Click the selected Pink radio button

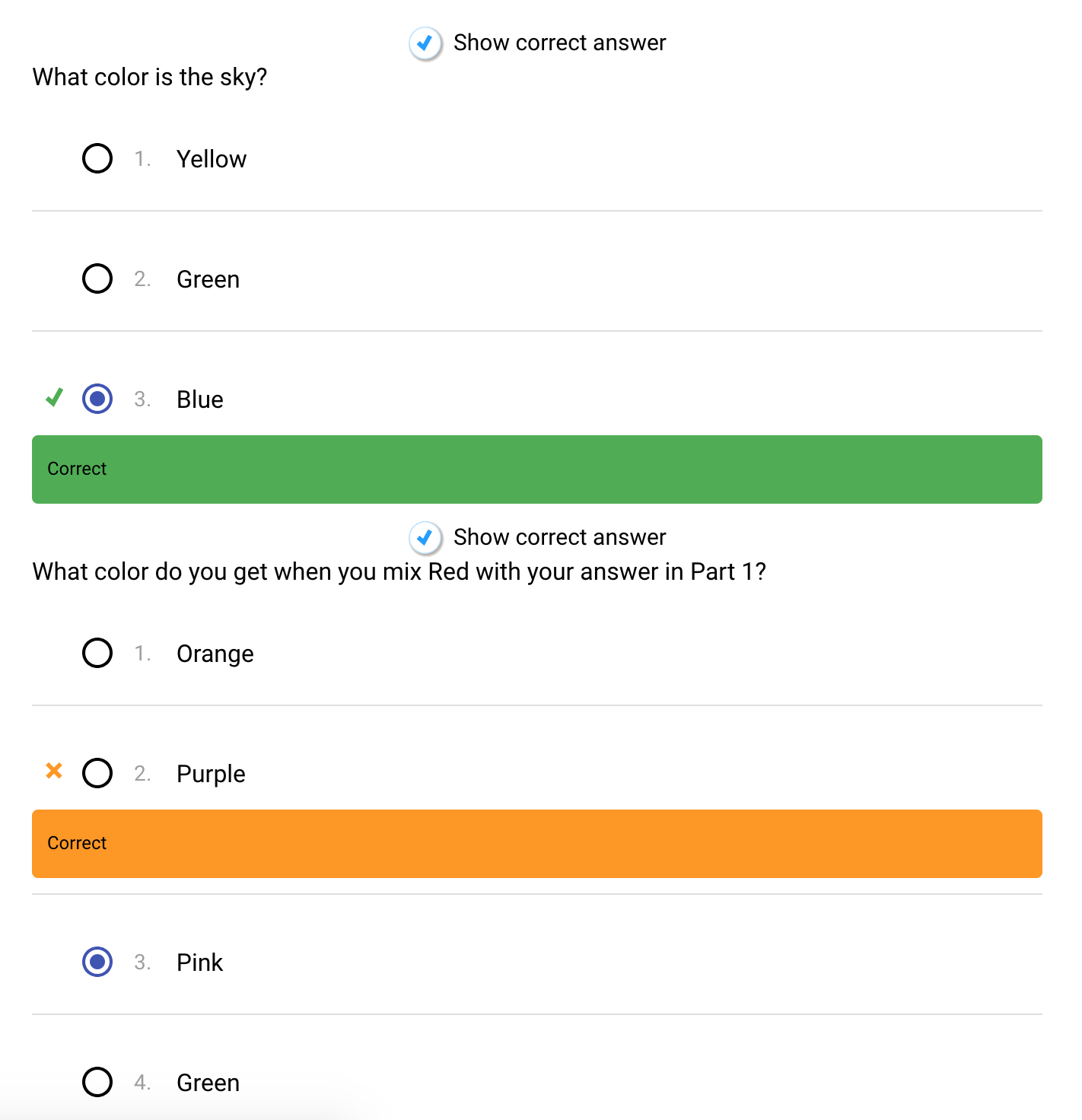pyautogui.click(x=97, y=962)
